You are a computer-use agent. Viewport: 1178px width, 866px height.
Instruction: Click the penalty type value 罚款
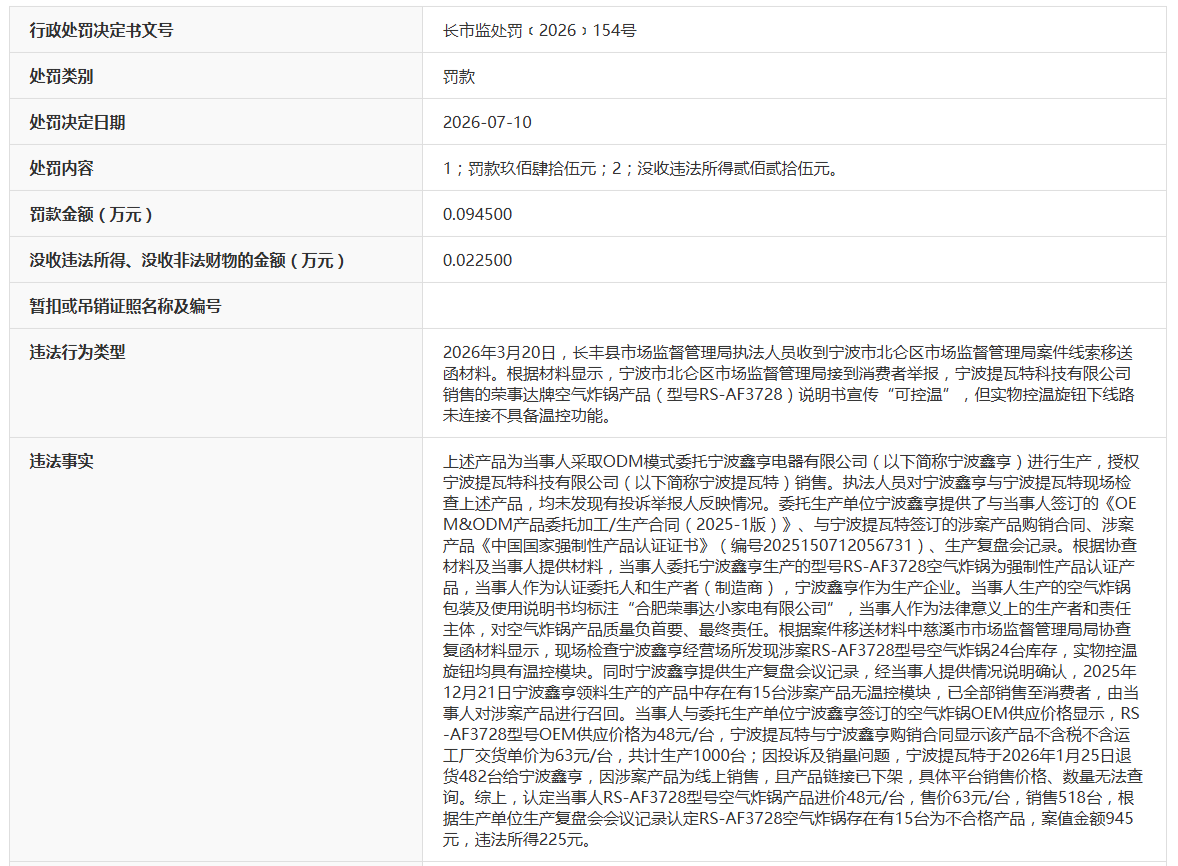pyautogui.click(x=459, y=77)
